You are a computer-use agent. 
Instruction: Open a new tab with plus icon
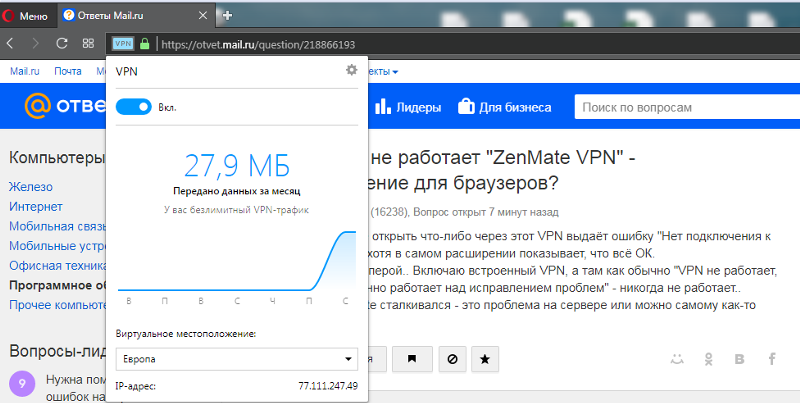click(x=228, y=16)
